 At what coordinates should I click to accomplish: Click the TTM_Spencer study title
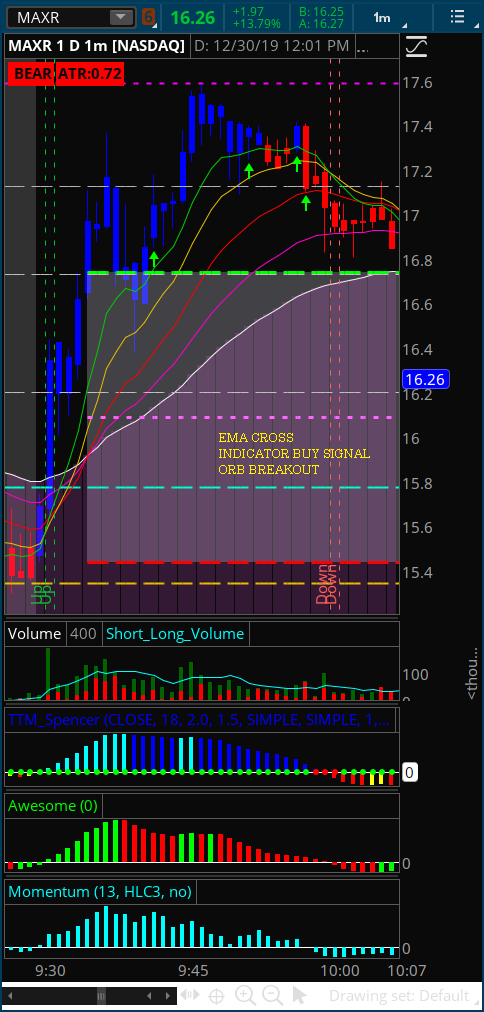click(199, 720)
